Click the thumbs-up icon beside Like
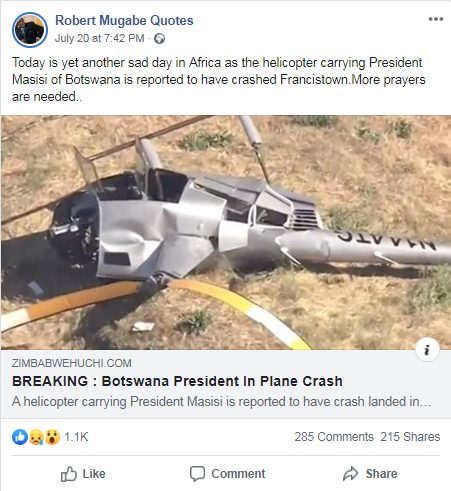This screenshot has width=451, height=491. click(69, 474)
